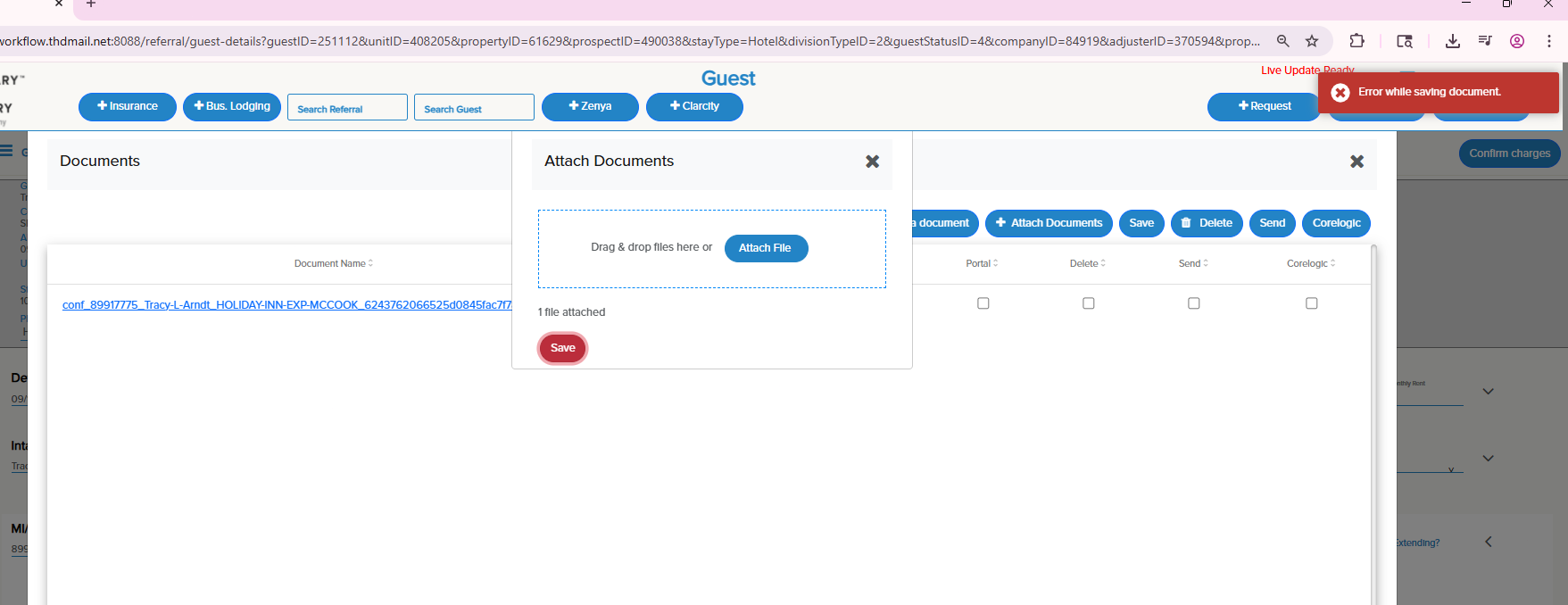Screen dimensions: 1568x605
Task: Check the Portal checkbox for the document
Action: (x=983, y=303)
